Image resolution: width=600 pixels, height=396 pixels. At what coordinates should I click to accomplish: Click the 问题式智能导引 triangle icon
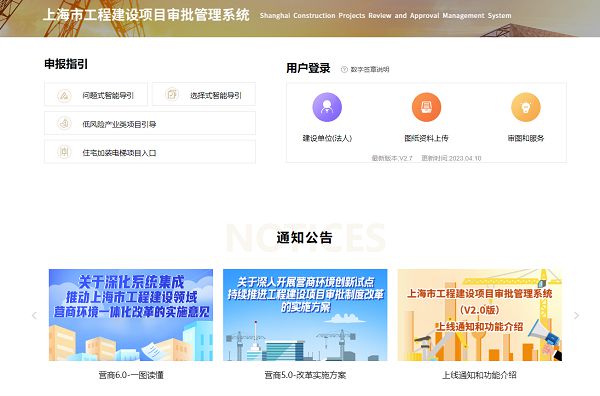pos(64,95)
